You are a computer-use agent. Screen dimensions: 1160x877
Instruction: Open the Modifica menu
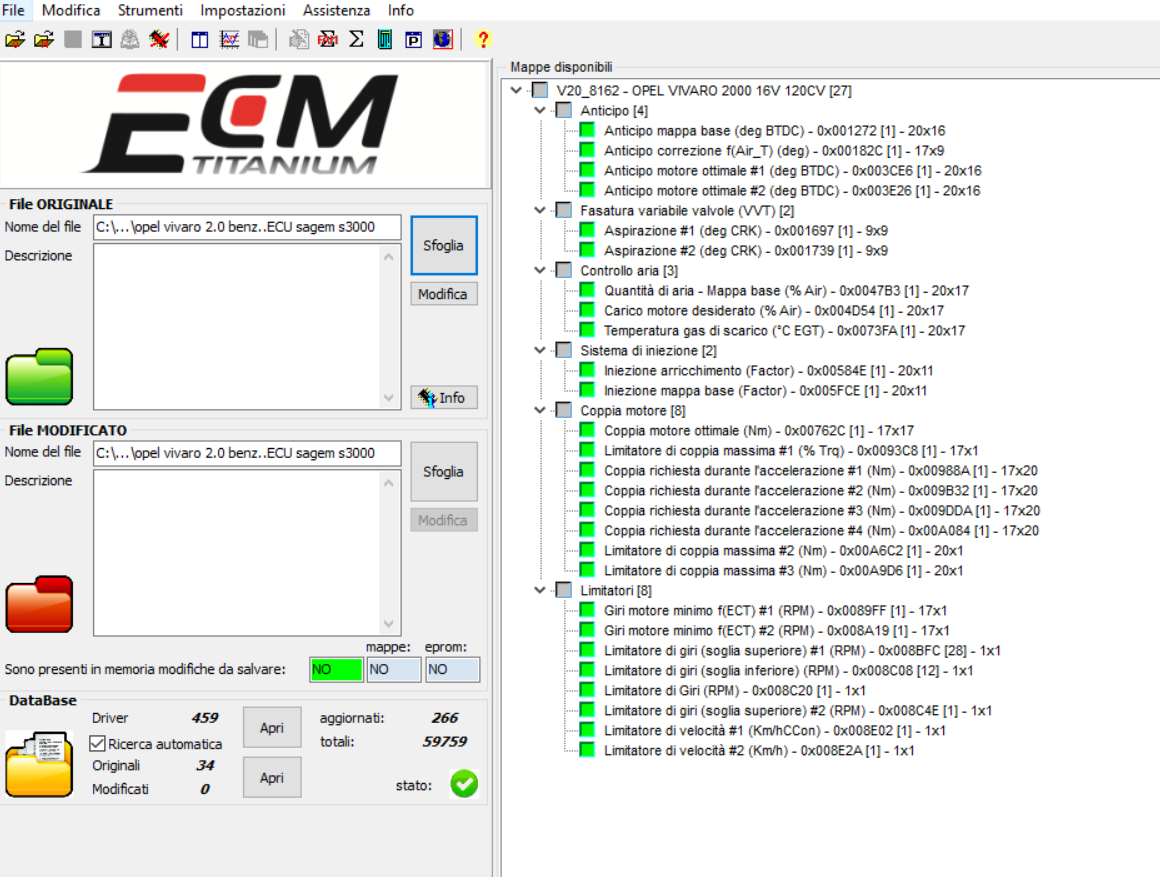click(71, 10)
